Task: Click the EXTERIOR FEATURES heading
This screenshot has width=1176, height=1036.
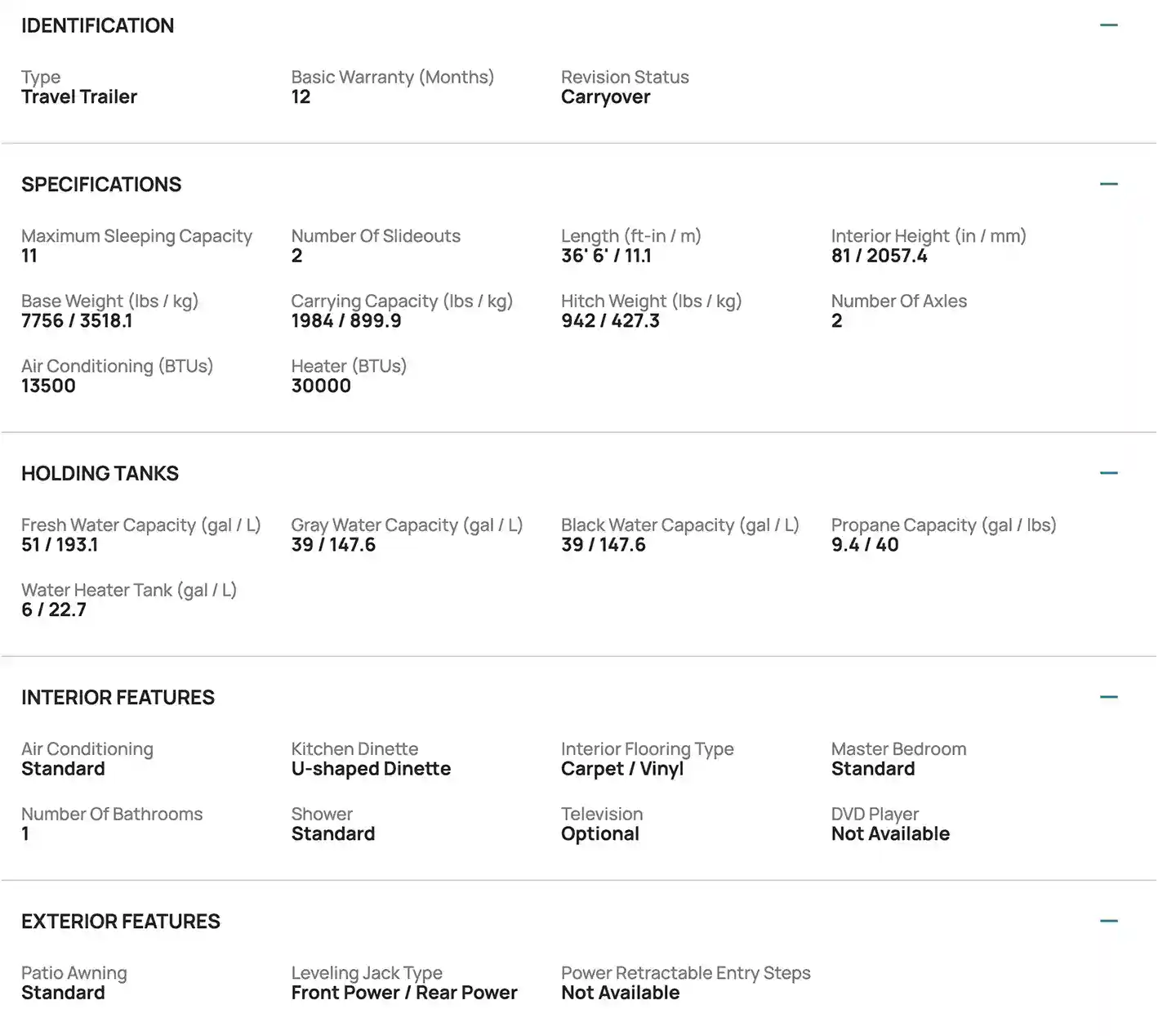Action: (x=121, y=922)
